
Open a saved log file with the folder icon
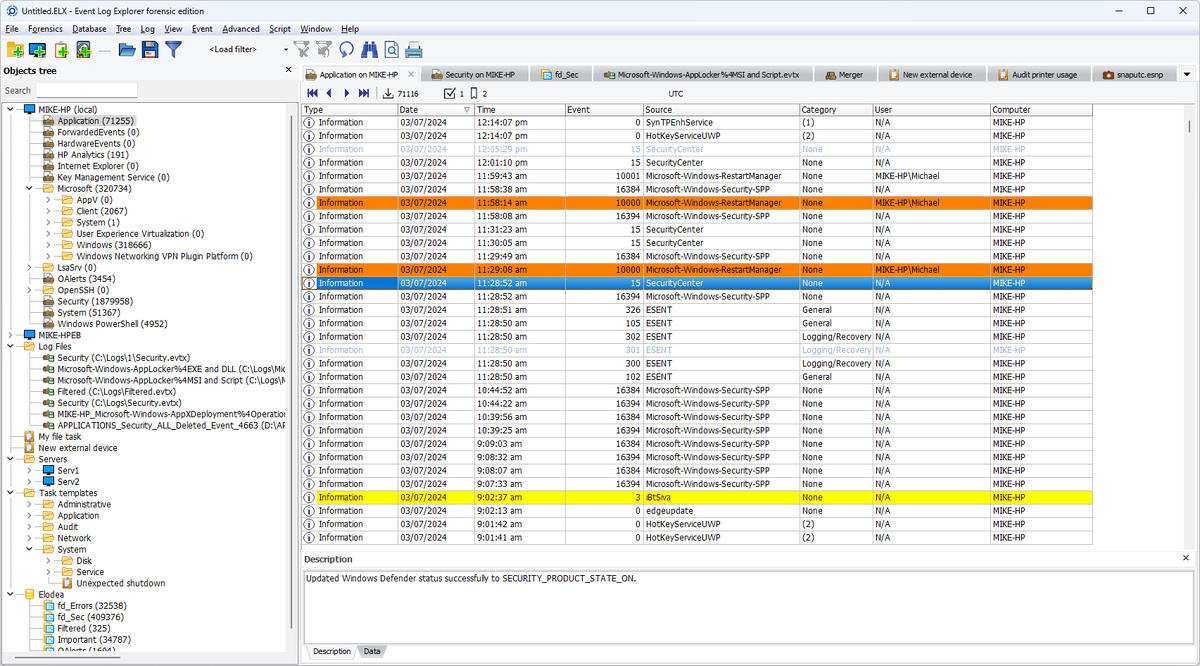click(125, 49)
